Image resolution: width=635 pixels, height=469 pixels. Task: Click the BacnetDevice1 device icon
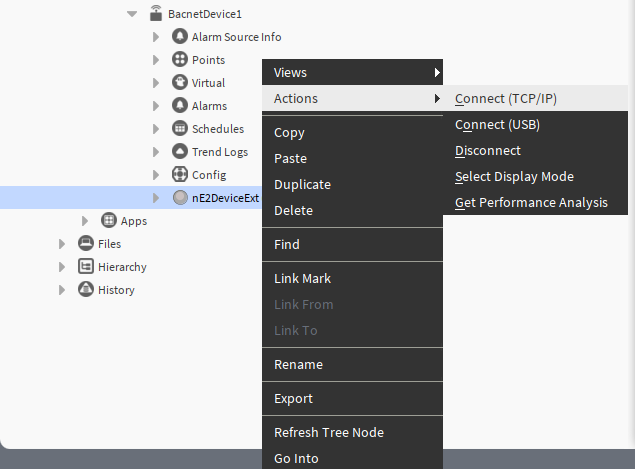pos(155,14)
